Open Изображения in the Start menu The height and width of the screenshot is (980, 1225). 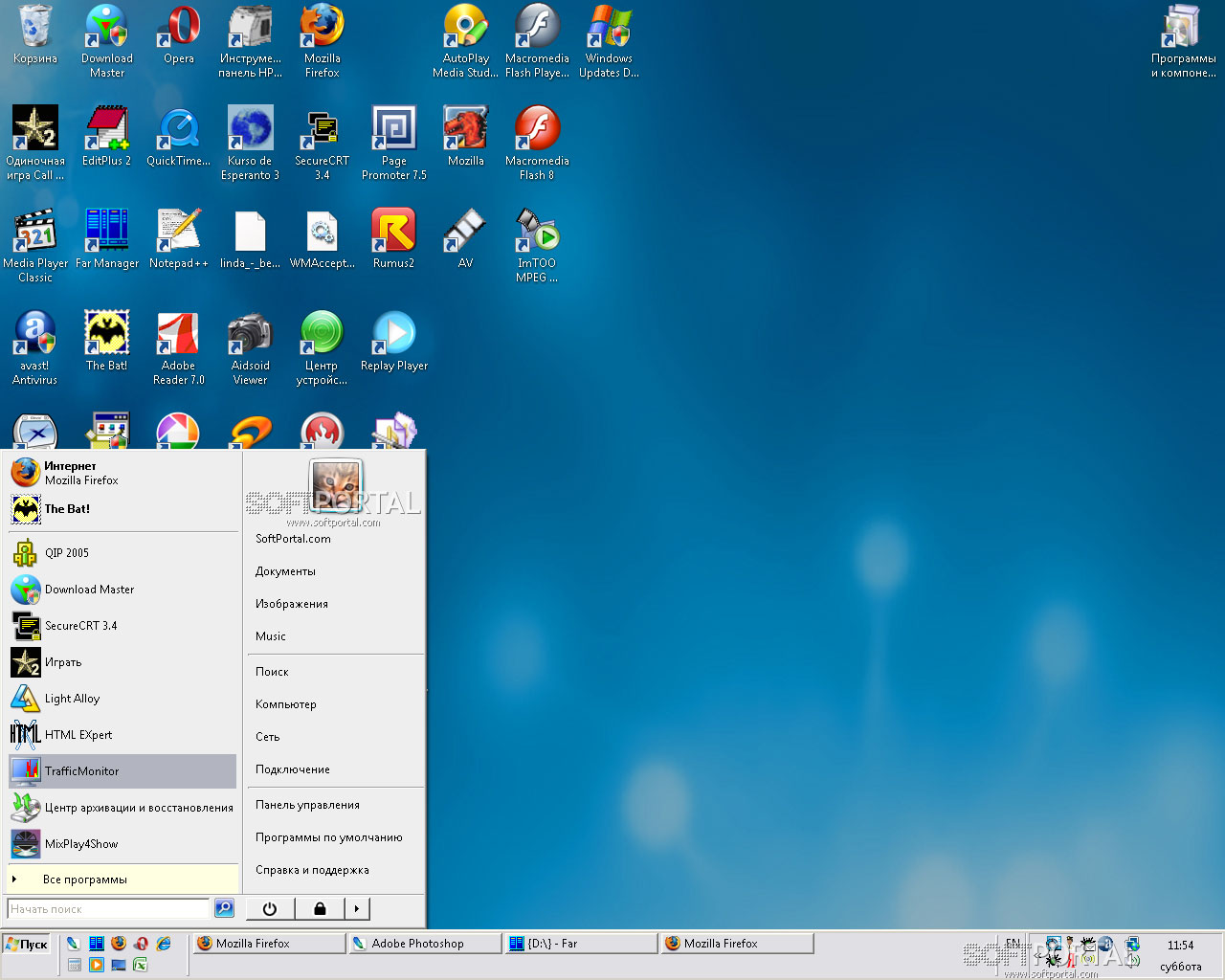click(x=335, y=604)
